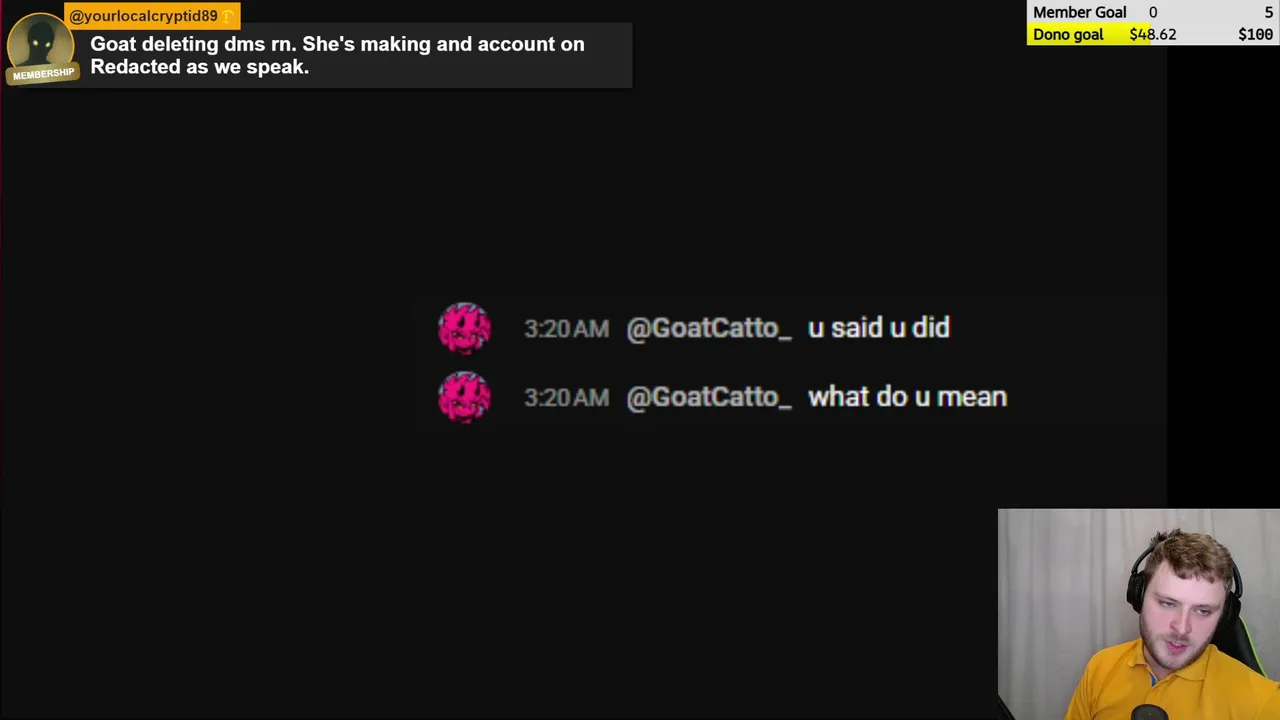1280x720 pixels.
Task: Click the Member Goal current count 0
Action: click(1153, 12)
